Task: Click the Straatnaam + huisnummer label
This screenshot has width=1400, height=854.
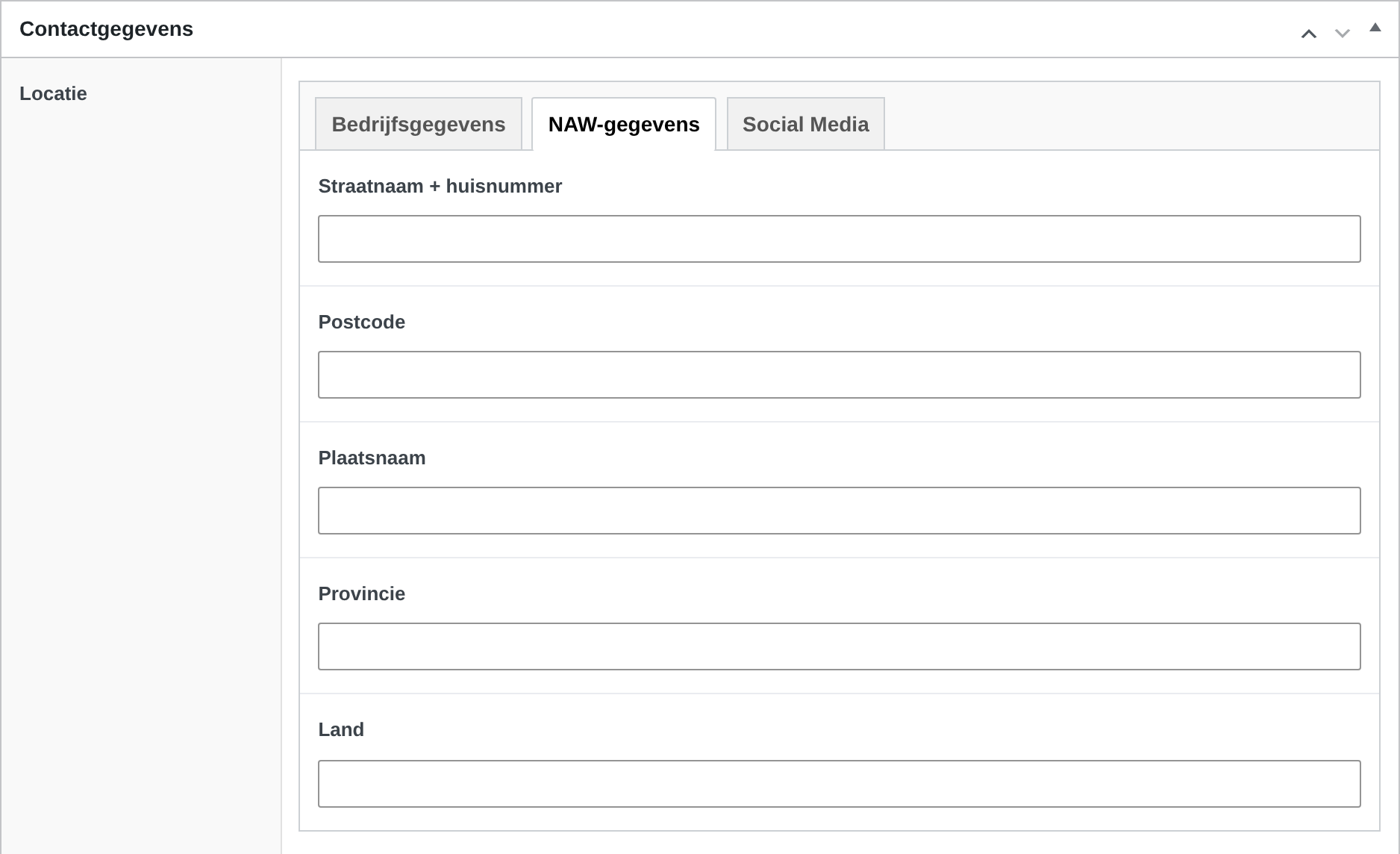Action: pos(440,186)
